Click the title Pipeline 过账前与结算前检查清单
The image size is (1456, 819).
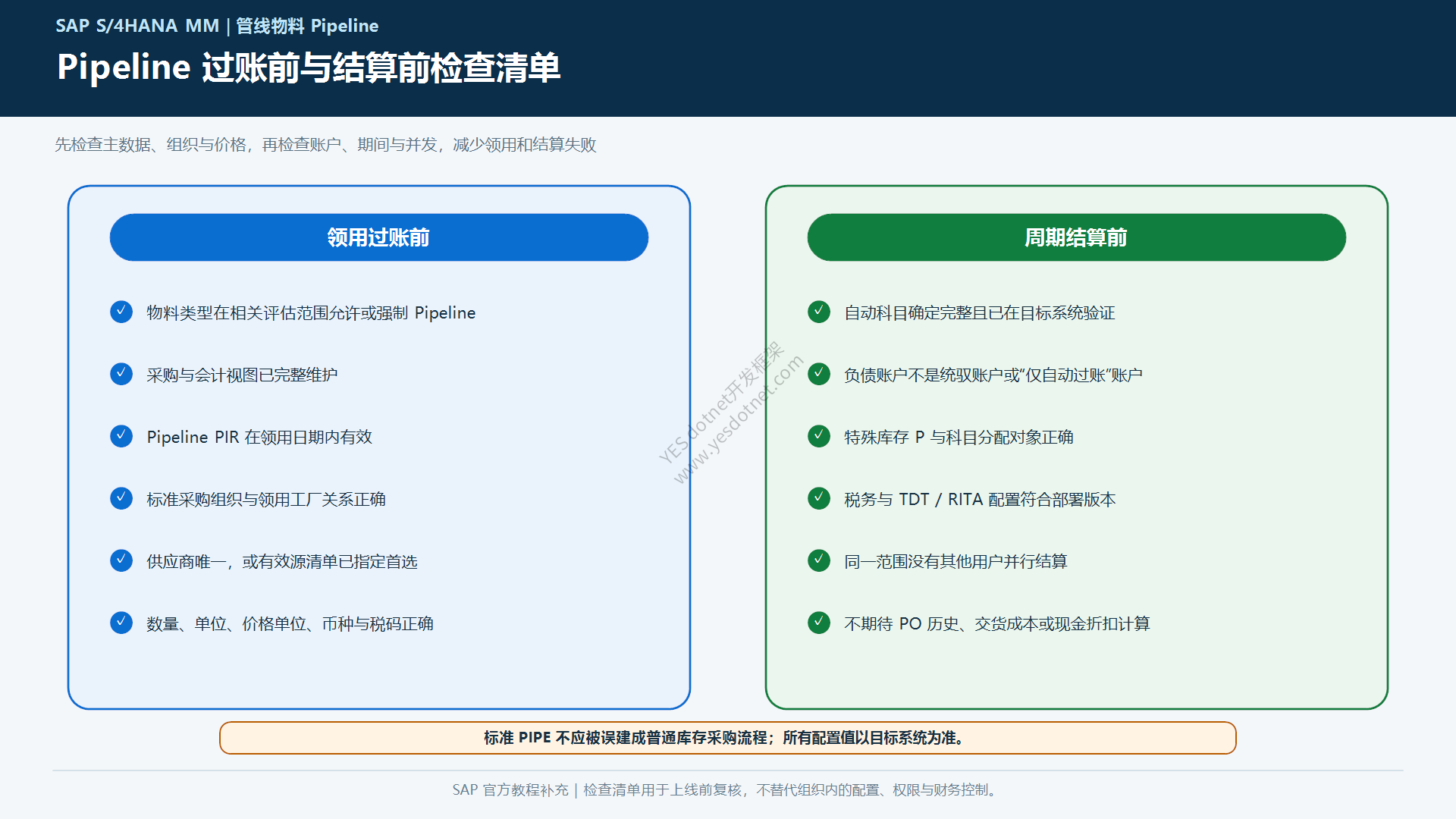309,67
